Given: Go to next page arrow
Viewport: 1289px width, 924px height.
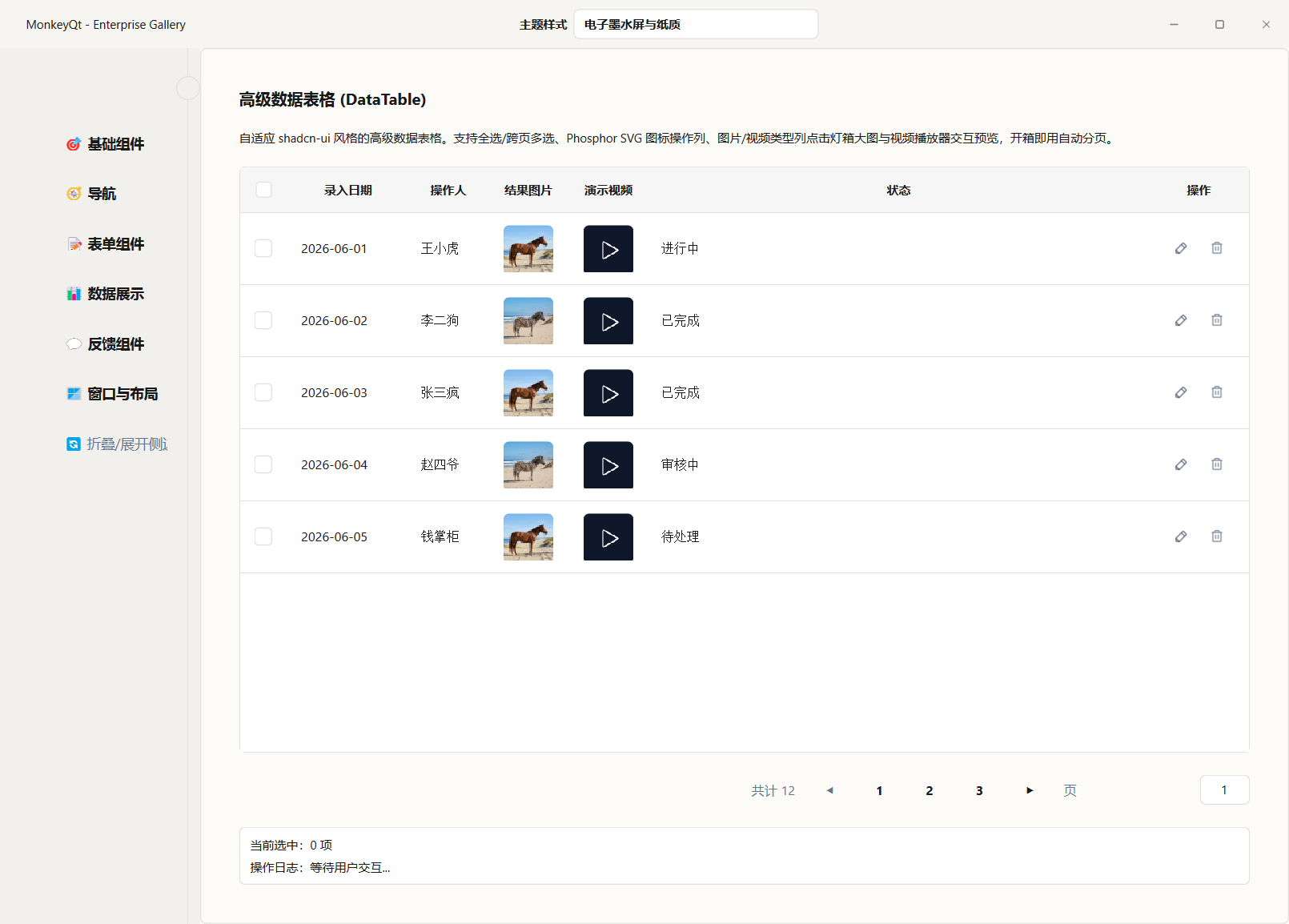Looking at the screenshot, I should pyautogui.click(x=1030, y=790).
